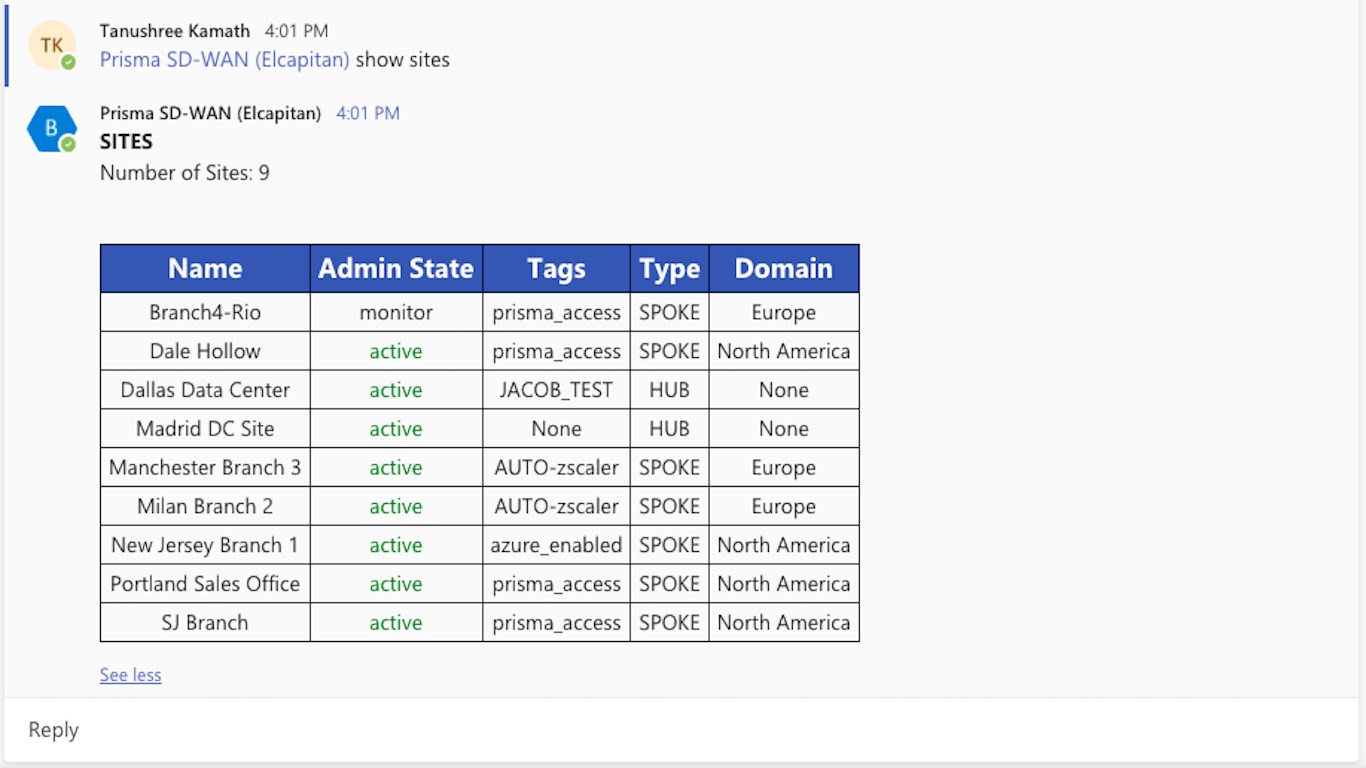Image resolution: width=1366 pixels, height=768 pixels.
Task: Click the Name column header
Action: tap(205, 269)
